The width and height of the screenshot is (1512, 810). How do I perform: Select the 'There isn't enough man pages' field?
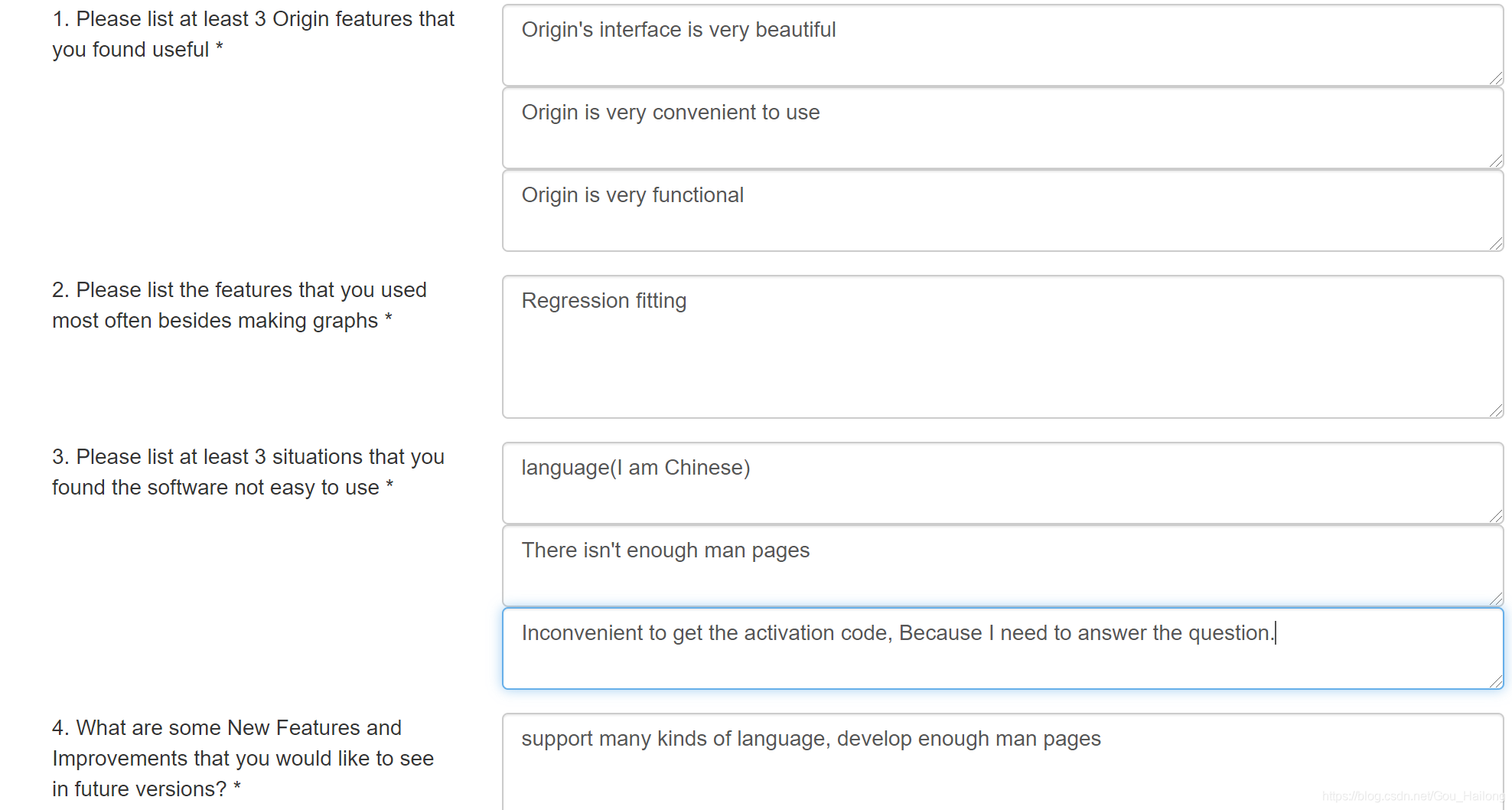[1002, 566]
